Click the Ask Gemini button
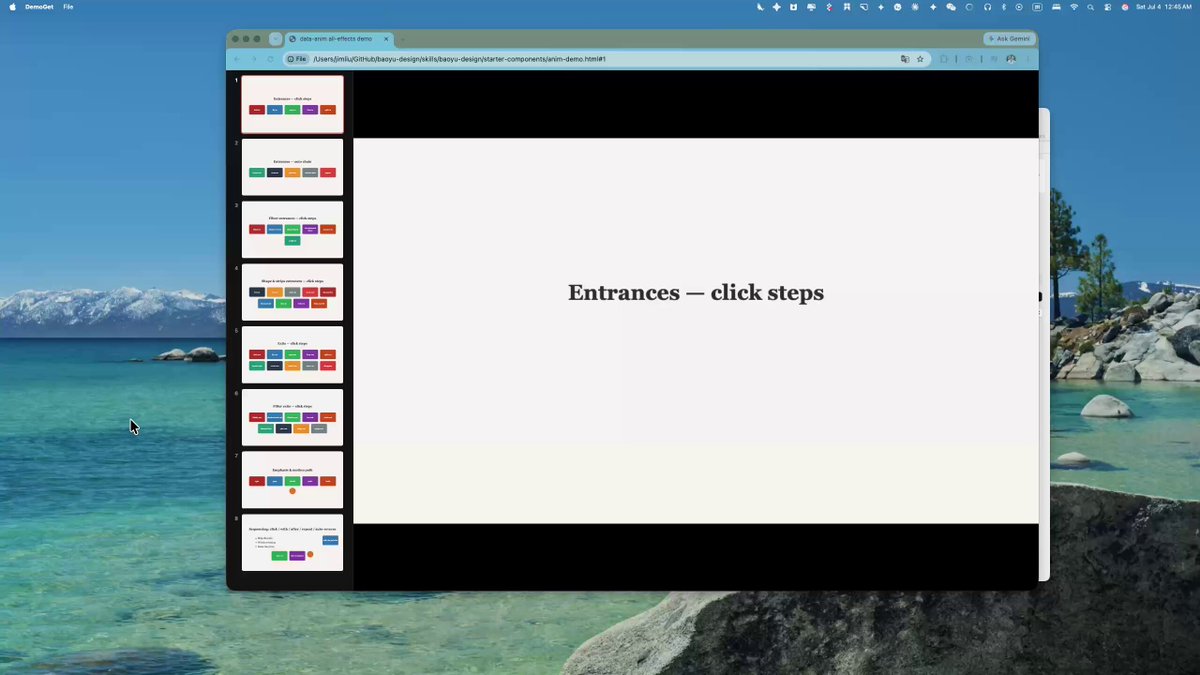 1009,39
